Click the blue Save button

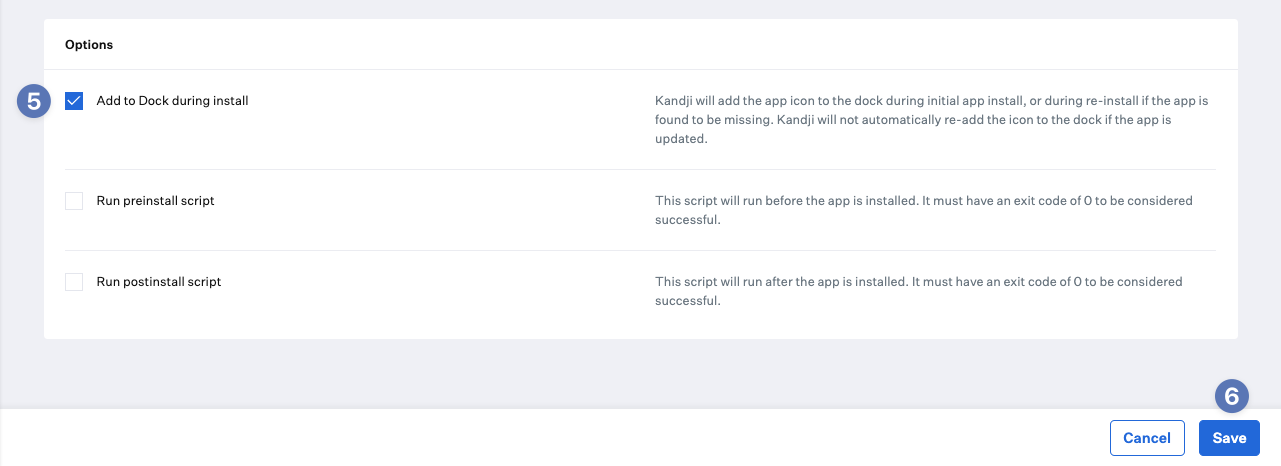coord(1229,438)
